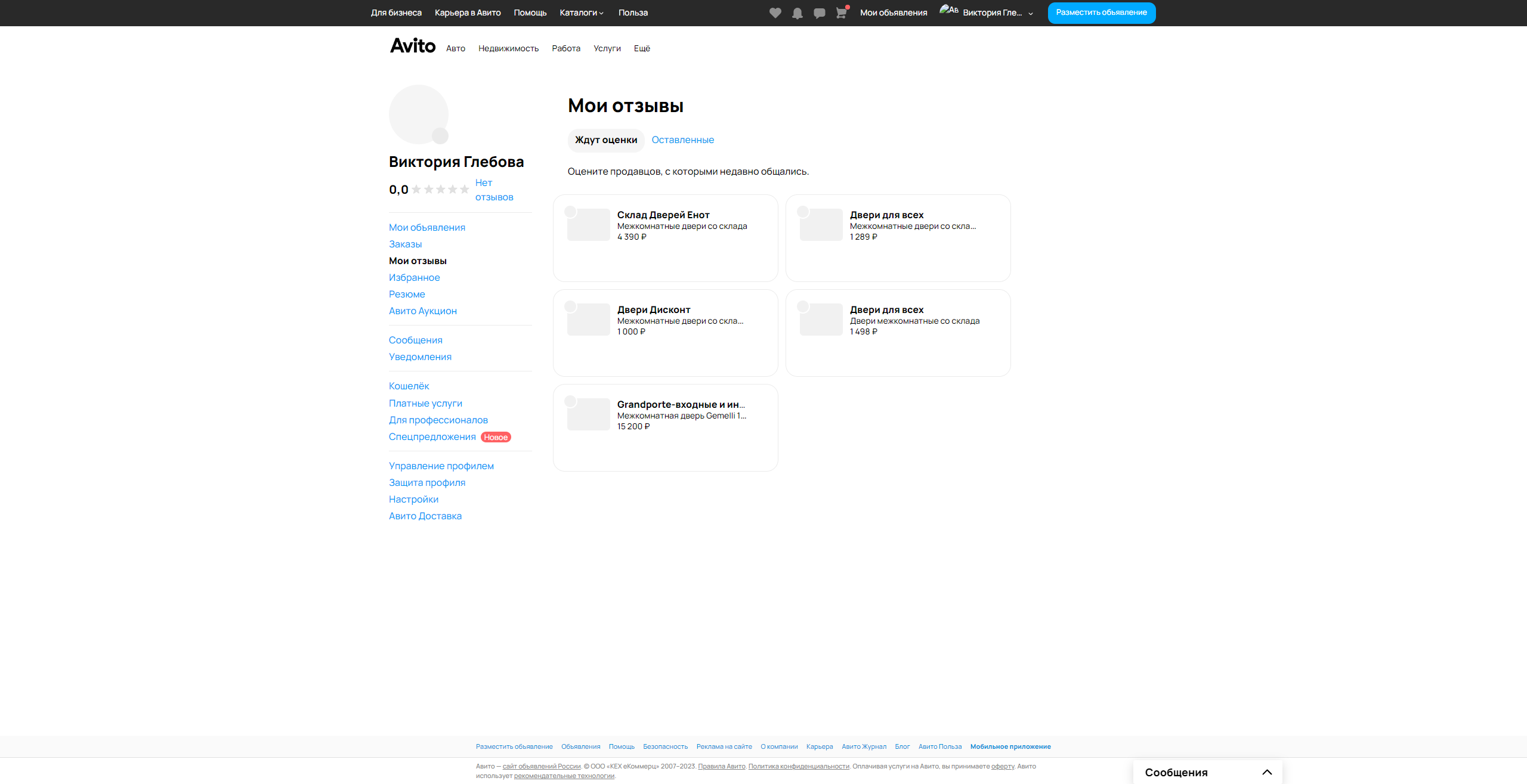This screenshot has width=1527, height=784.
Task: Open the Виктория Гле... account dropdown arrow
Action: pyautogui.click(x=1031, y=13)
